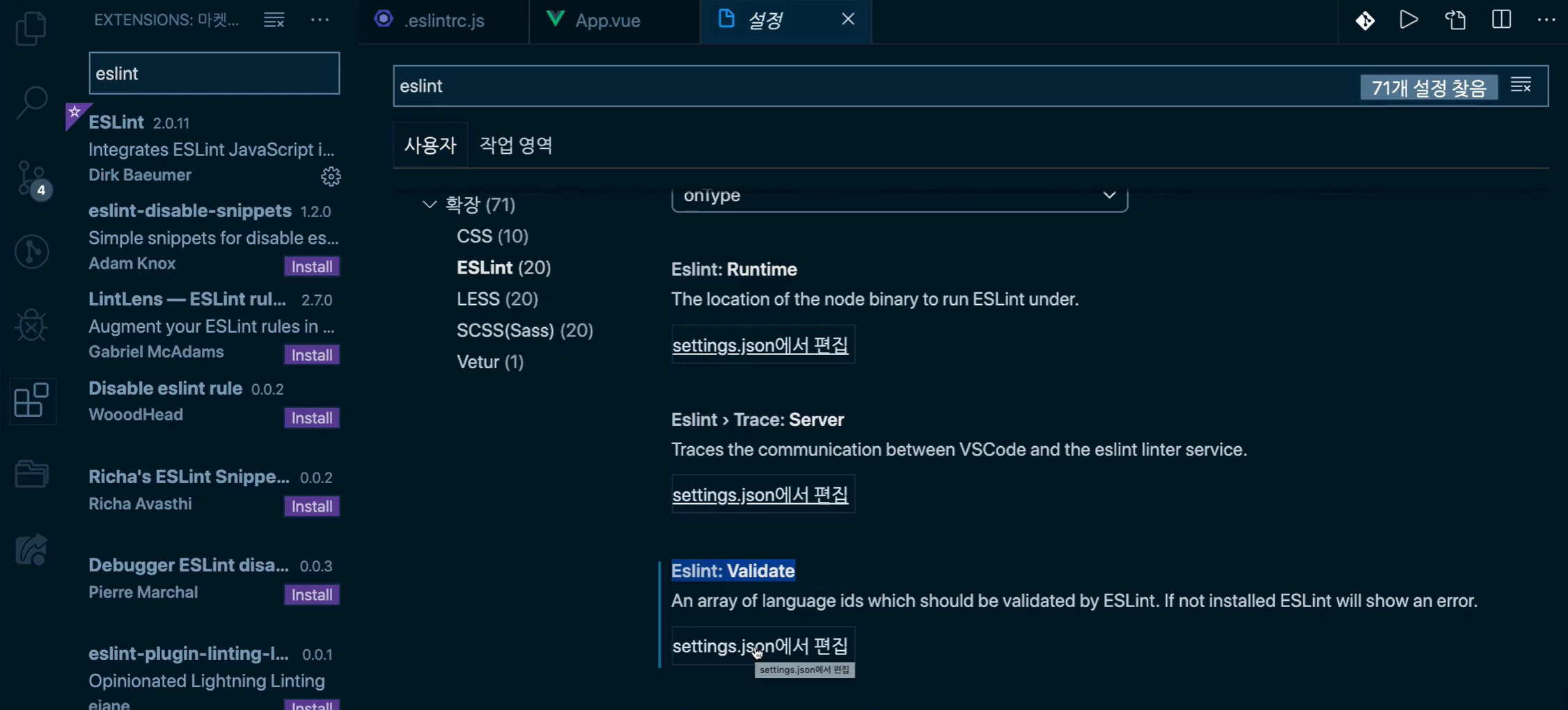
Task: Click the extensions search field with eslint
Action: [214, 73]
